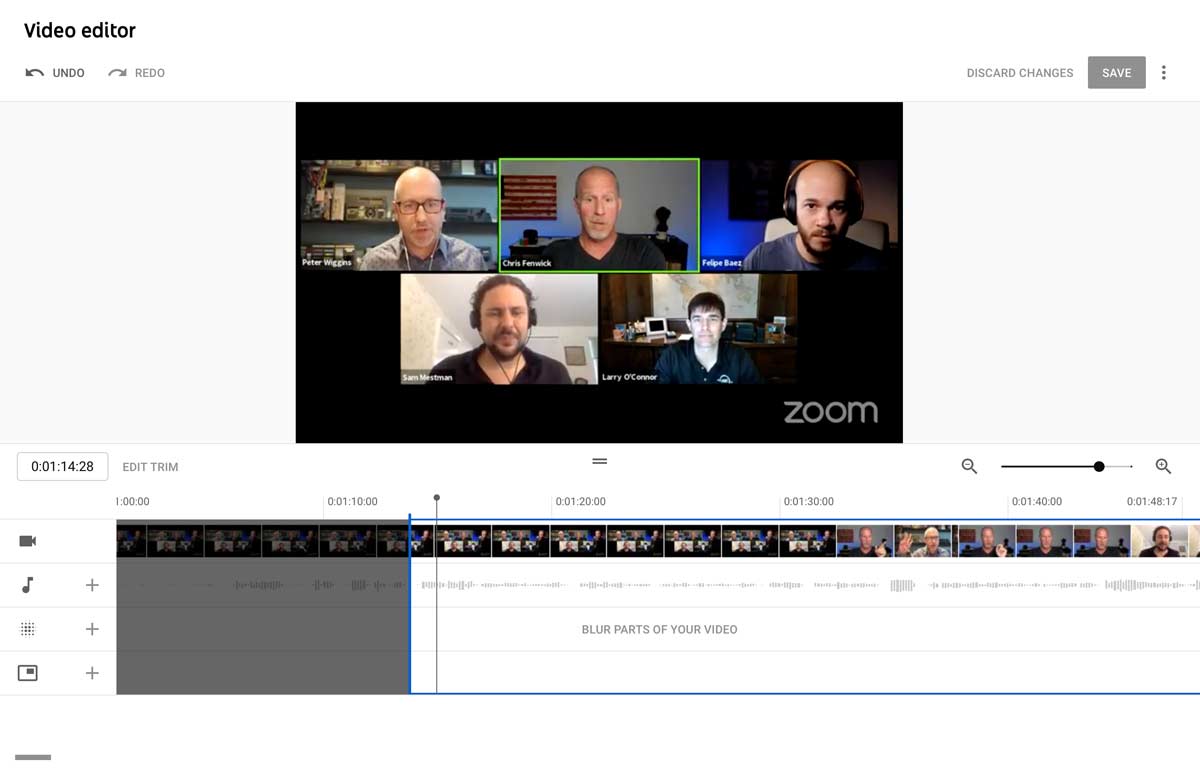Click the Redo arrow icon
The image size is (1200, 772).
click(x=118, y=73)
